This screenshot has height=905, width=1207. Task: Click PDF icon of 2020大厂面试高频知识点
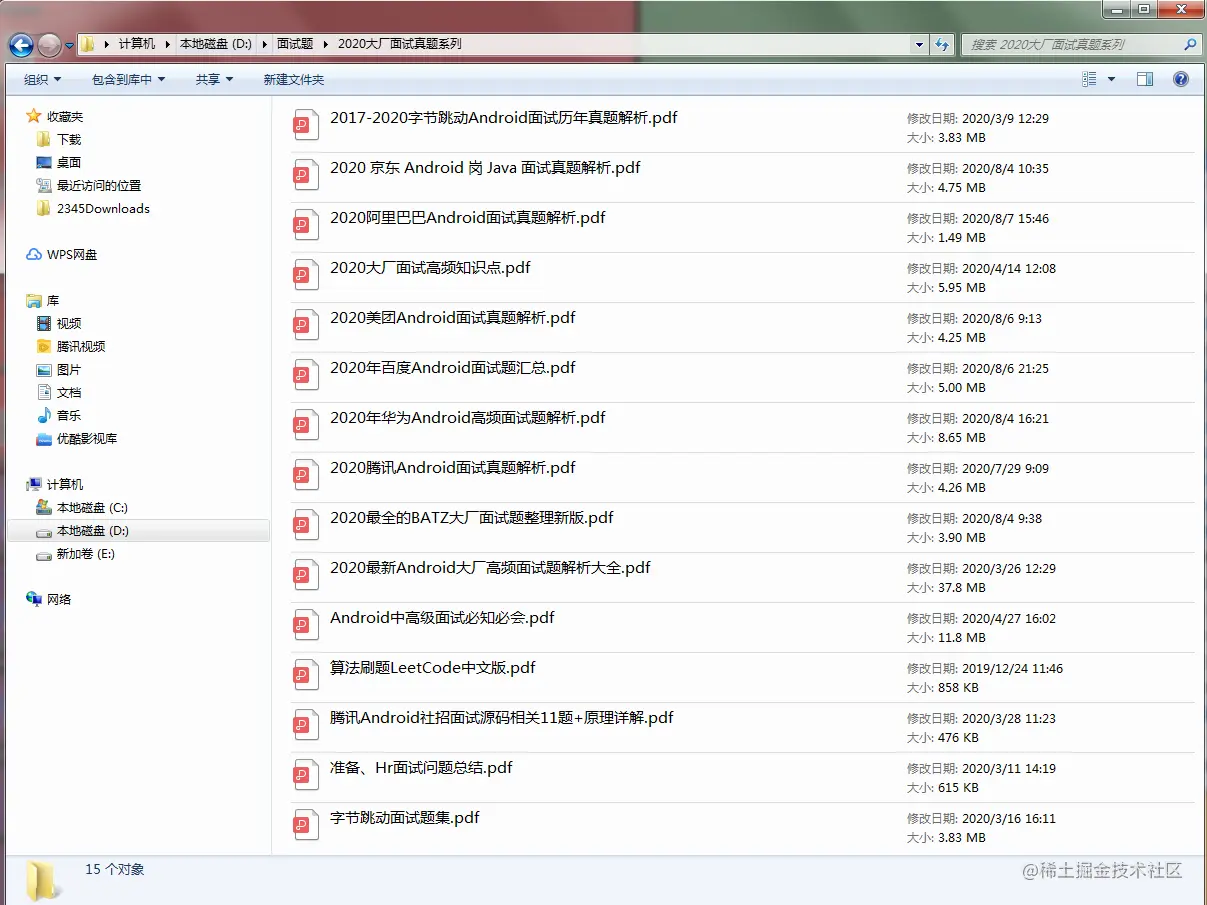[x=305, y=276]
